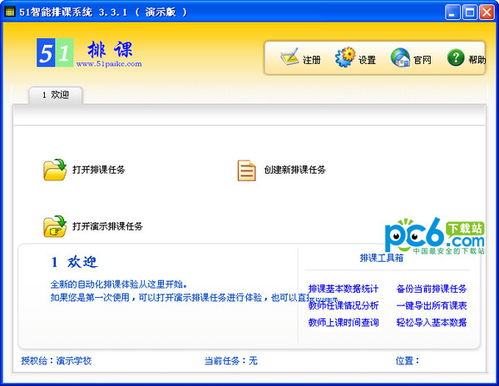This screenshot has height=386, width=499.
Task: Open 教师上课时间查询 link
Action: pyautogui.click(x=343, y=322)
